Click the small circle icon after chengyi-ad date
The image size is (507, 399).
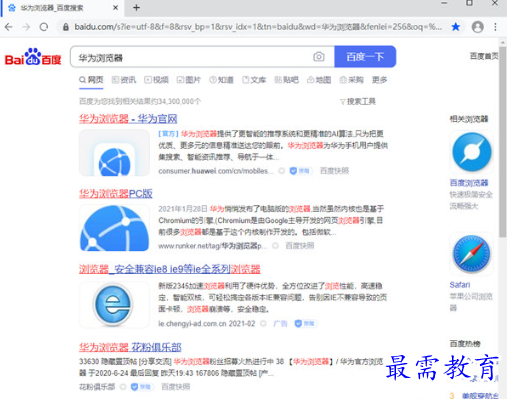point(263,323)
